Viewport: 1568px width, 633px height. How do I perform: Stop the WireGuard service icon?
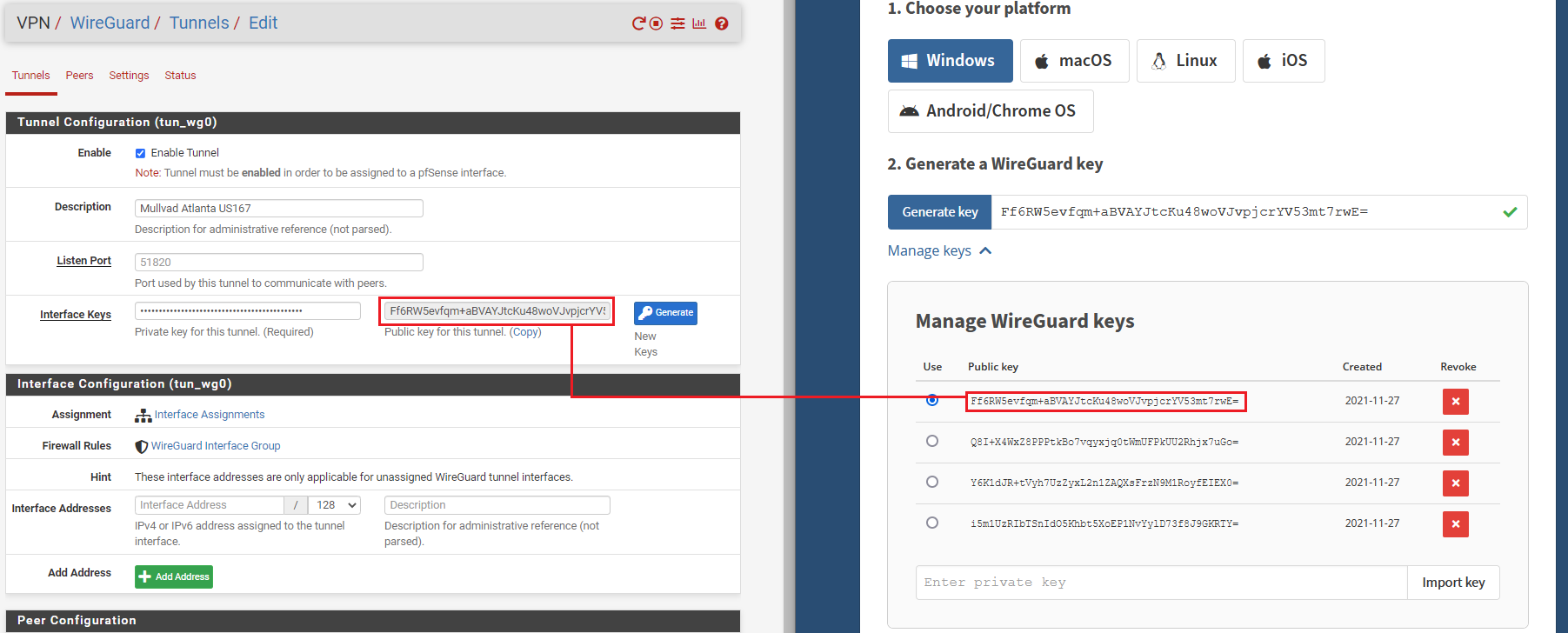pos(657,23)
